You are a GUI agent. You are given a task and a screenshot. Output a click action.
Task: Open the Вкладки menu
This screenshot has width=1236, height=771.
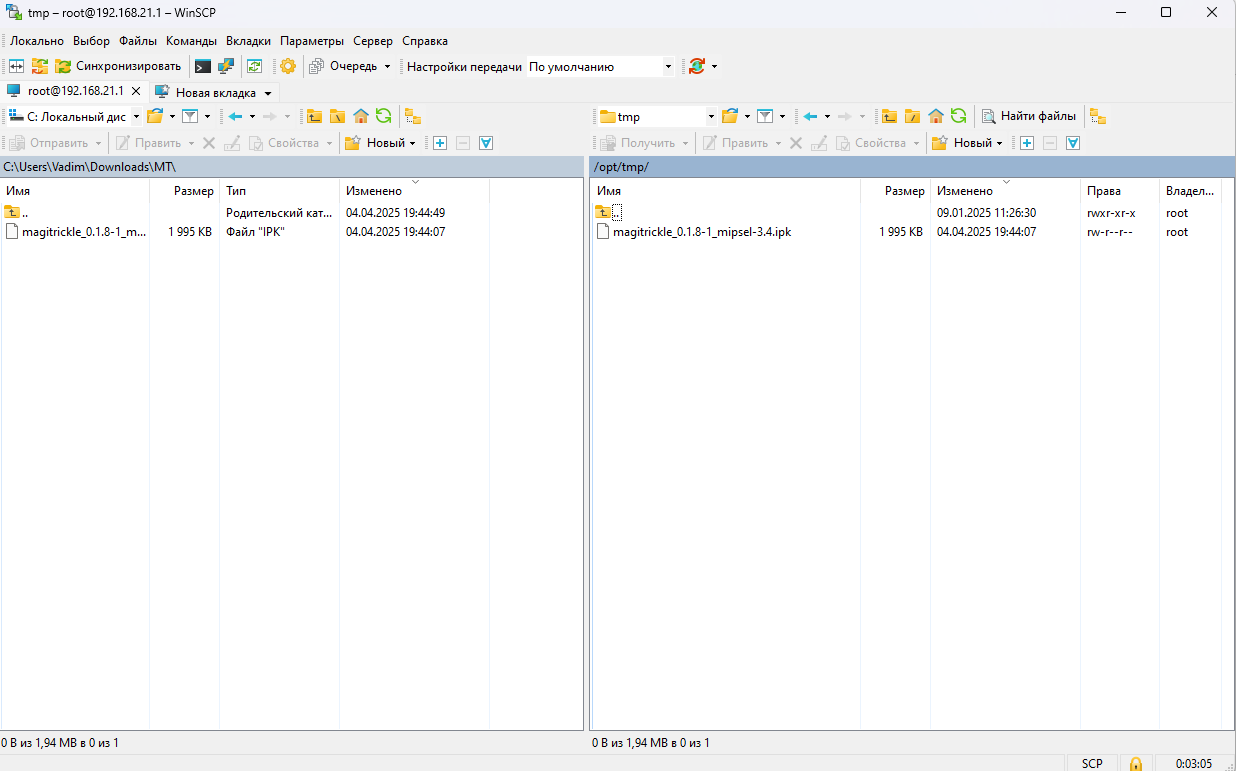click(x=248, y=41)
